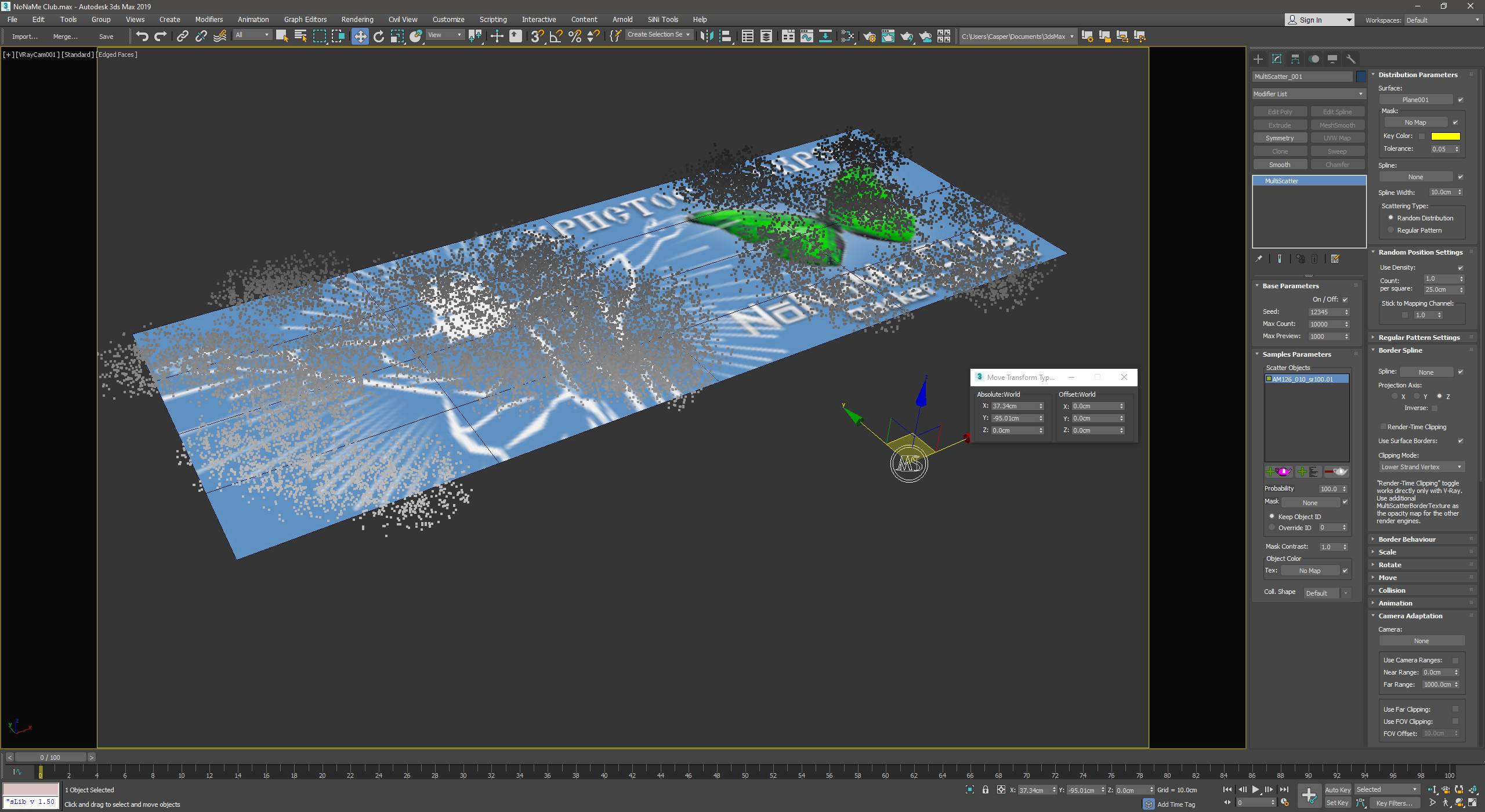Click Play Animation button
1485x812 pixels.
[x=1255, y=789]
